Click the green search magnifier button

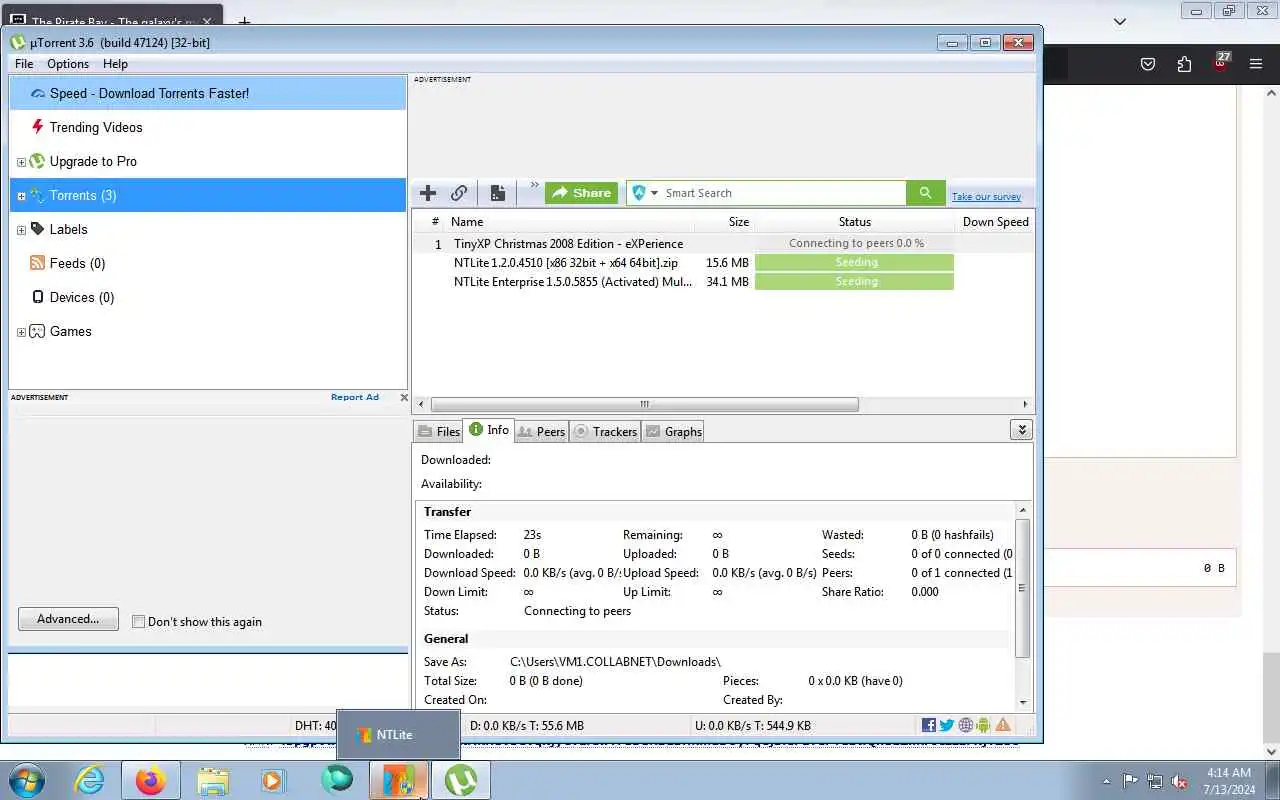click(925, 193)
